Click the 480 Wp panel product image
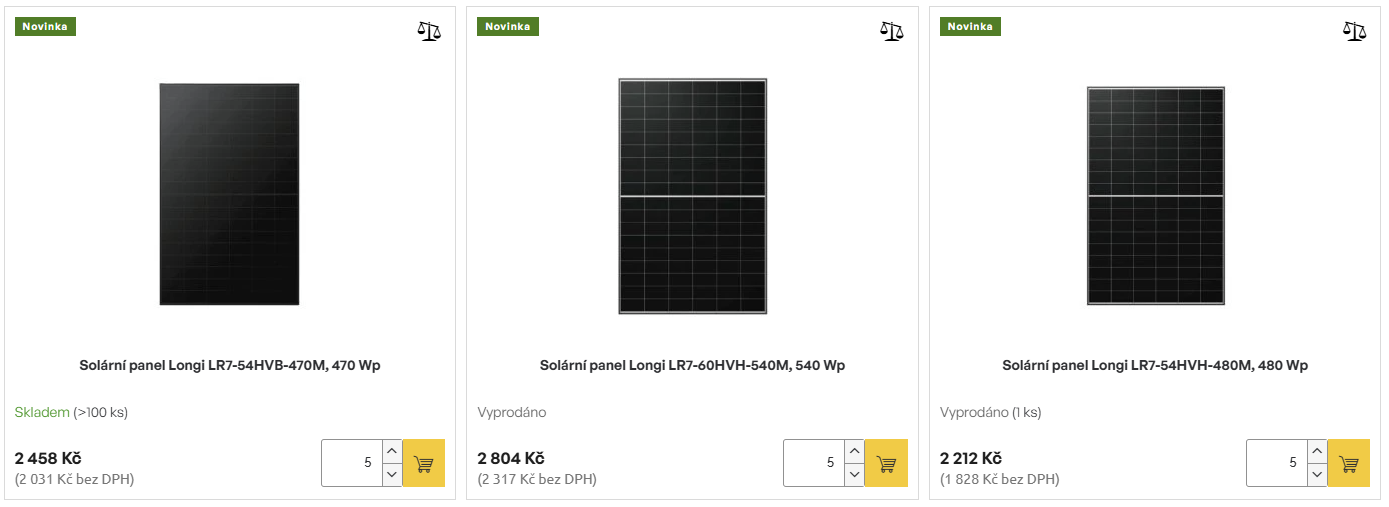Viewport: 1389px width, 507px height. (1155, 196)
